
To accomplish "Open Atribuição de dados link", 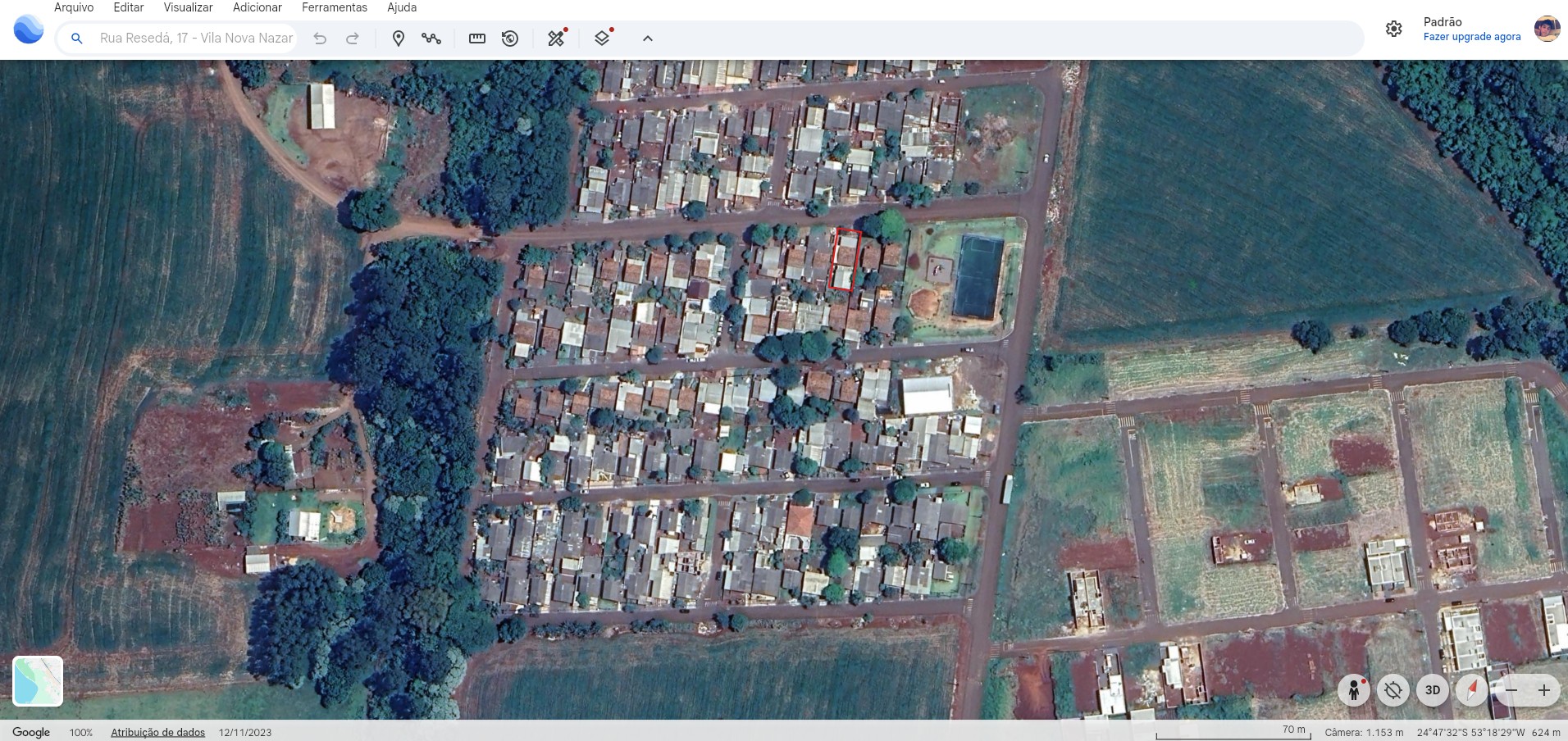I will click(158, 732).
